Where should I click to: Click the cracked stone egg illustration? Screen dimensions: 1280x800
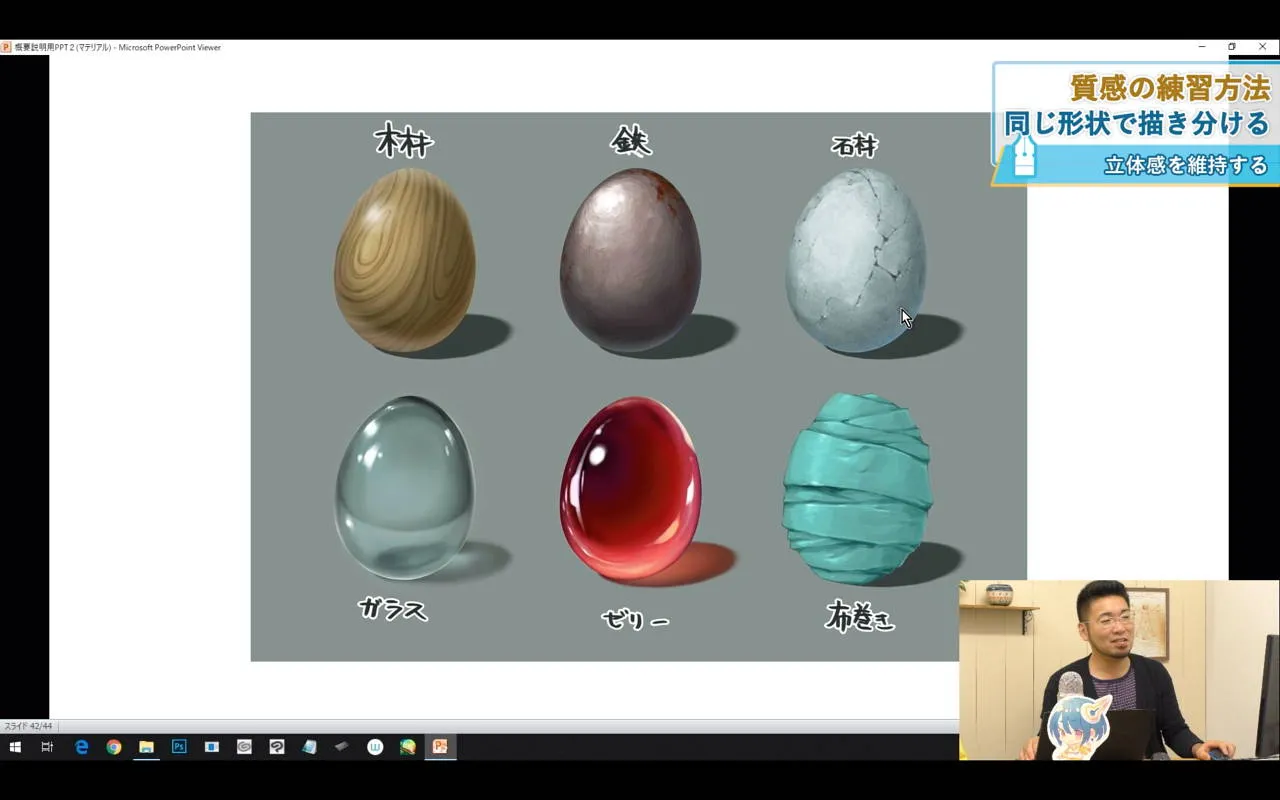point(856,260)
